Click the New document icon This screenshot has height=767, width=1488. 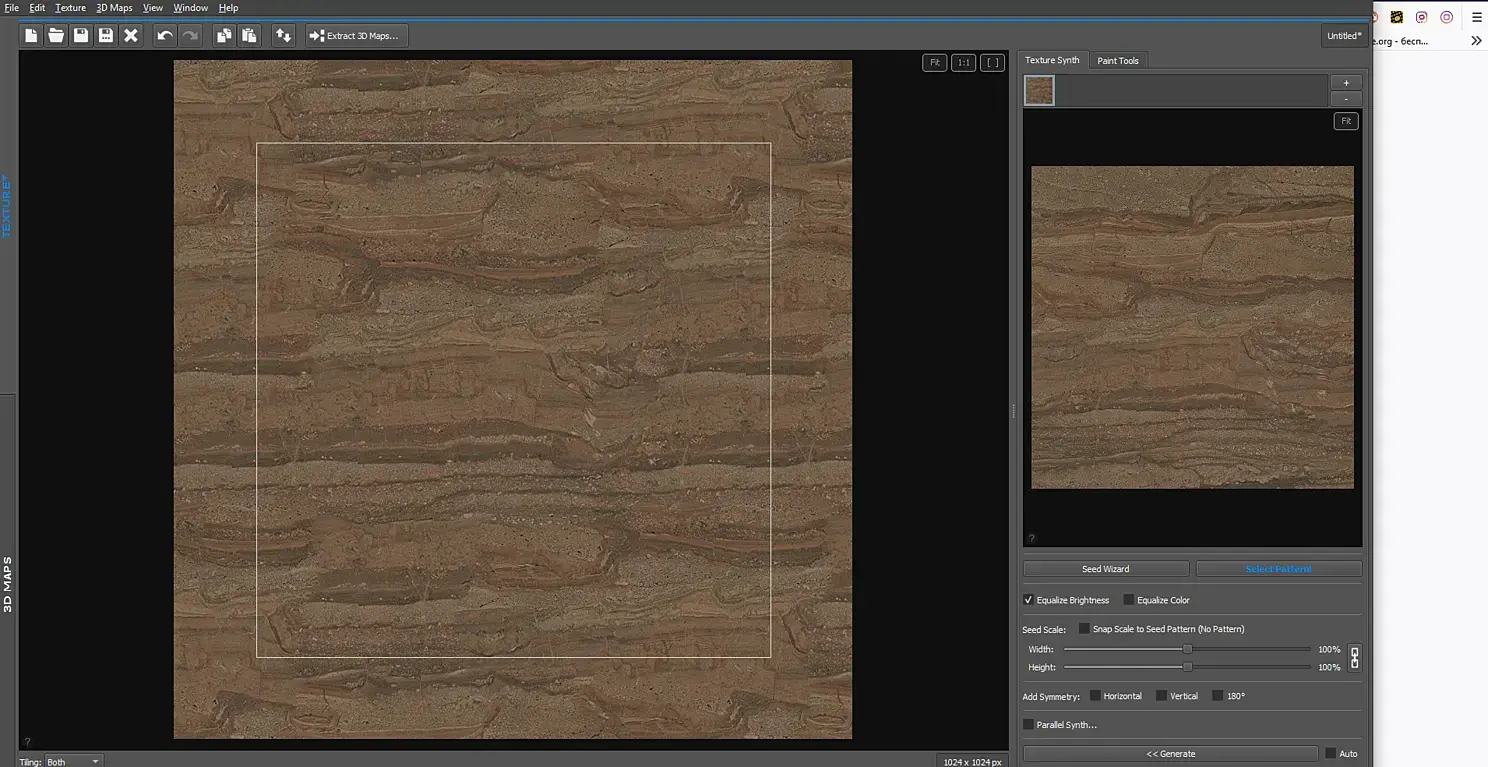[32, 36]
